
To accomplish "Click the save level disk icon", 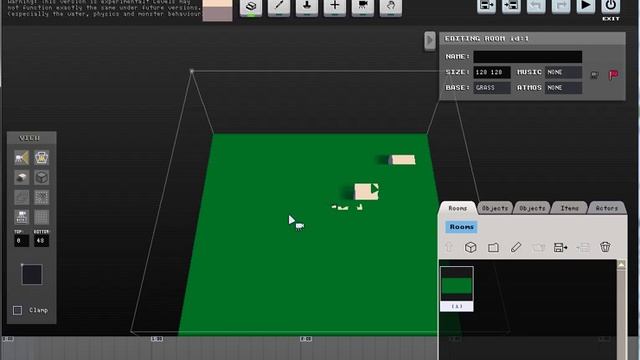I will click(486, 6).
